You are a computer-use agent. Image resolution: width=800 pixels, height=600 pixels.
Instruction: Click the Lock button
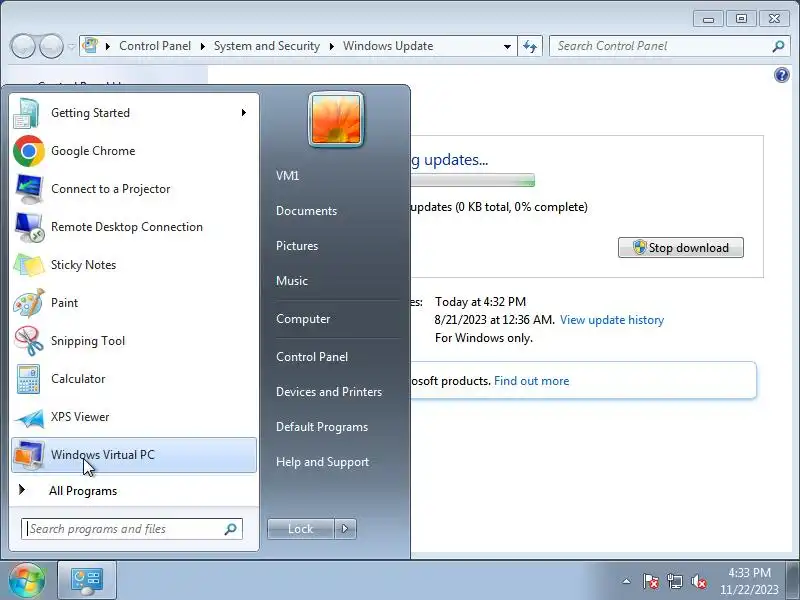click(x=301, y=529)
